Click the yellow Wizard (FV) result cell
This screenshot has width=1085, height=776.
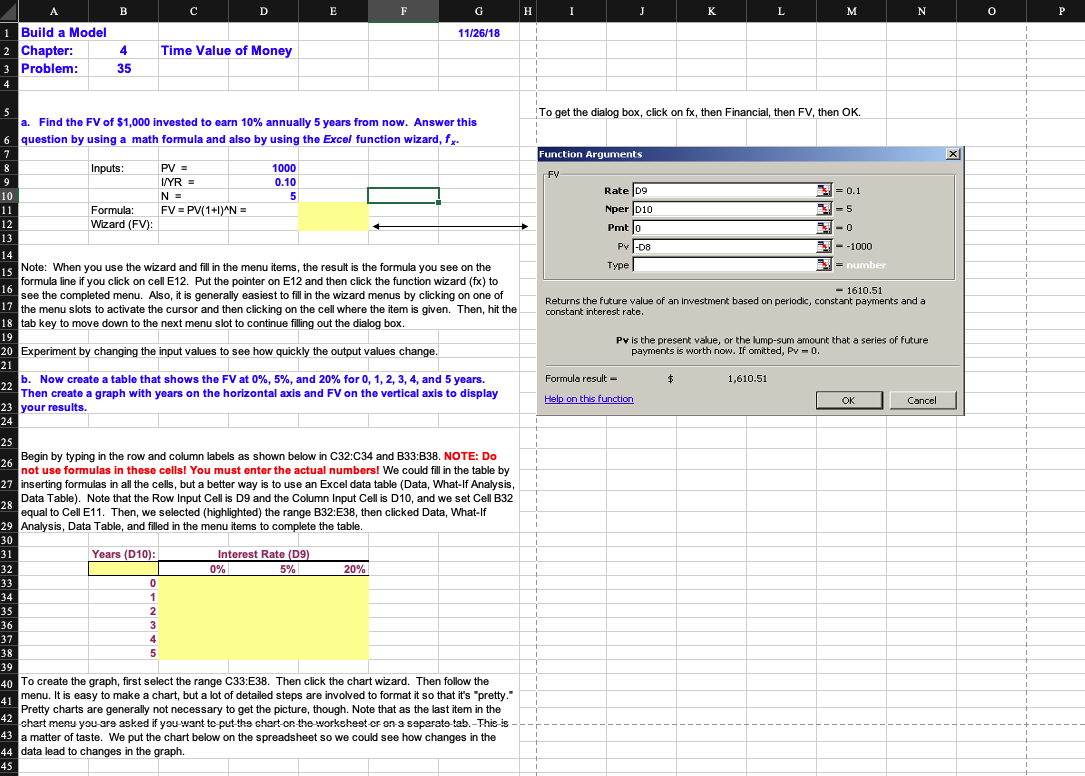click(x=333, y=222)
